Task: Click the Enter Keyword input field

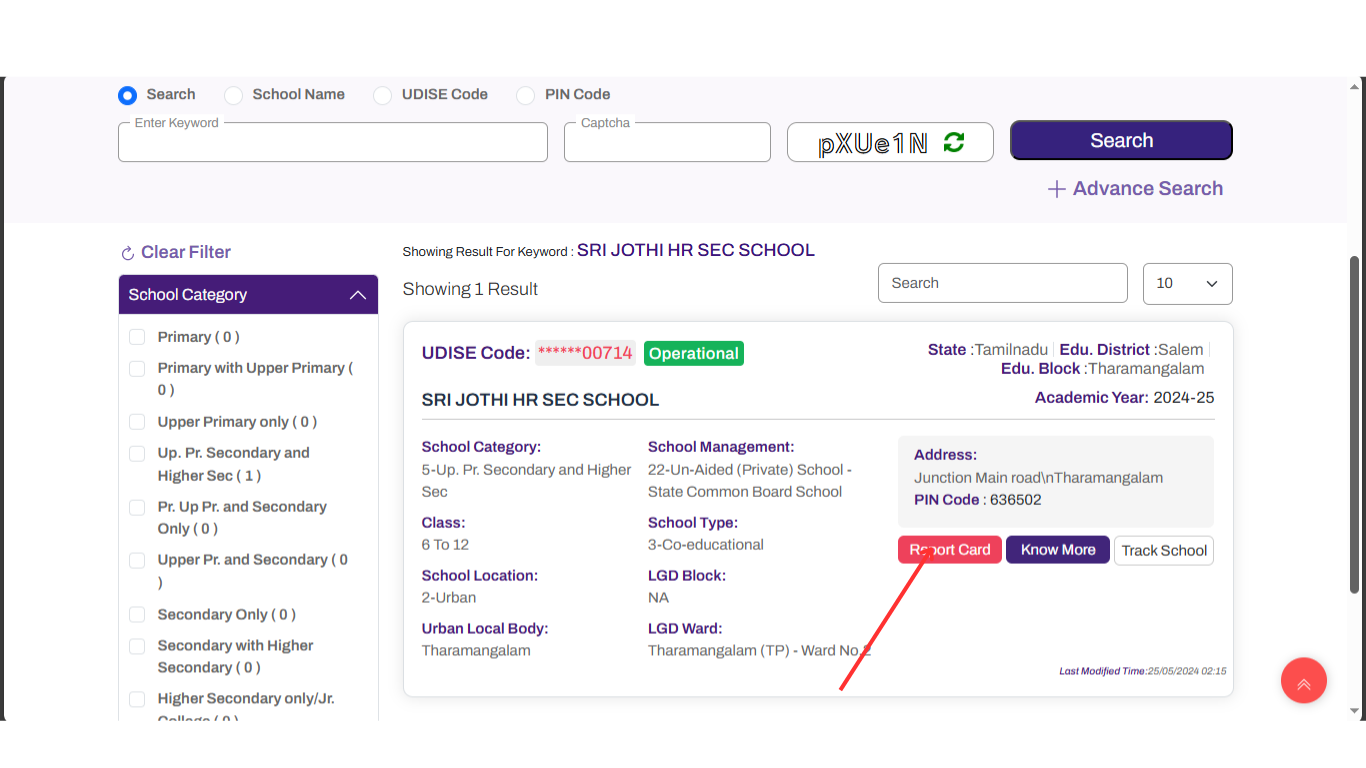Action: point(332,142)
